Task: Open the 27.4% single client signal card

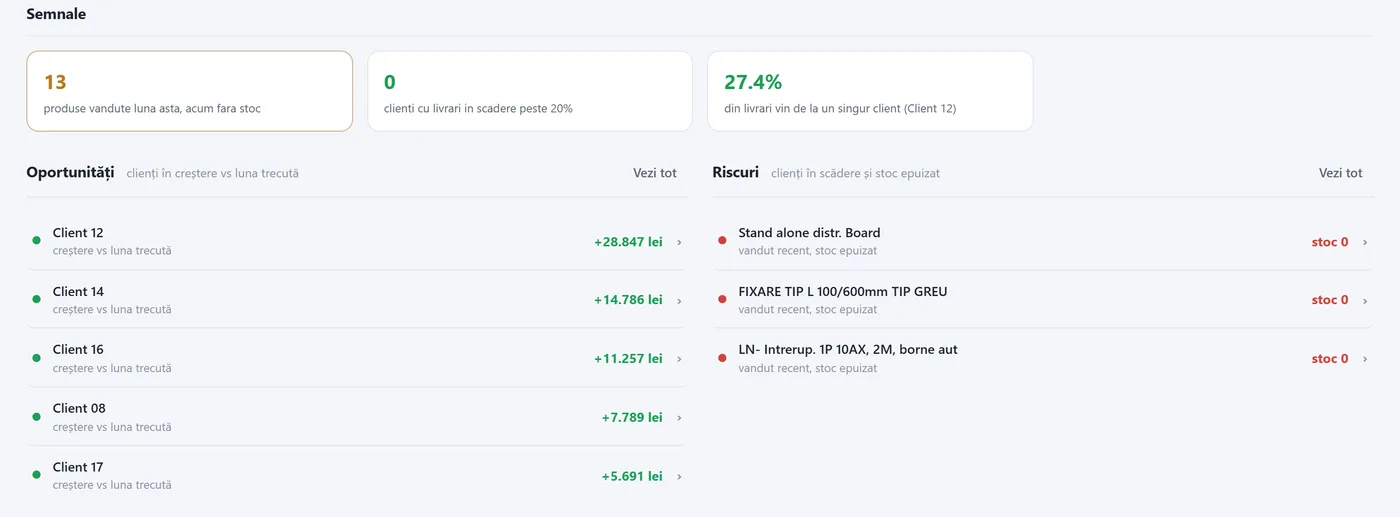Action: 870,91
